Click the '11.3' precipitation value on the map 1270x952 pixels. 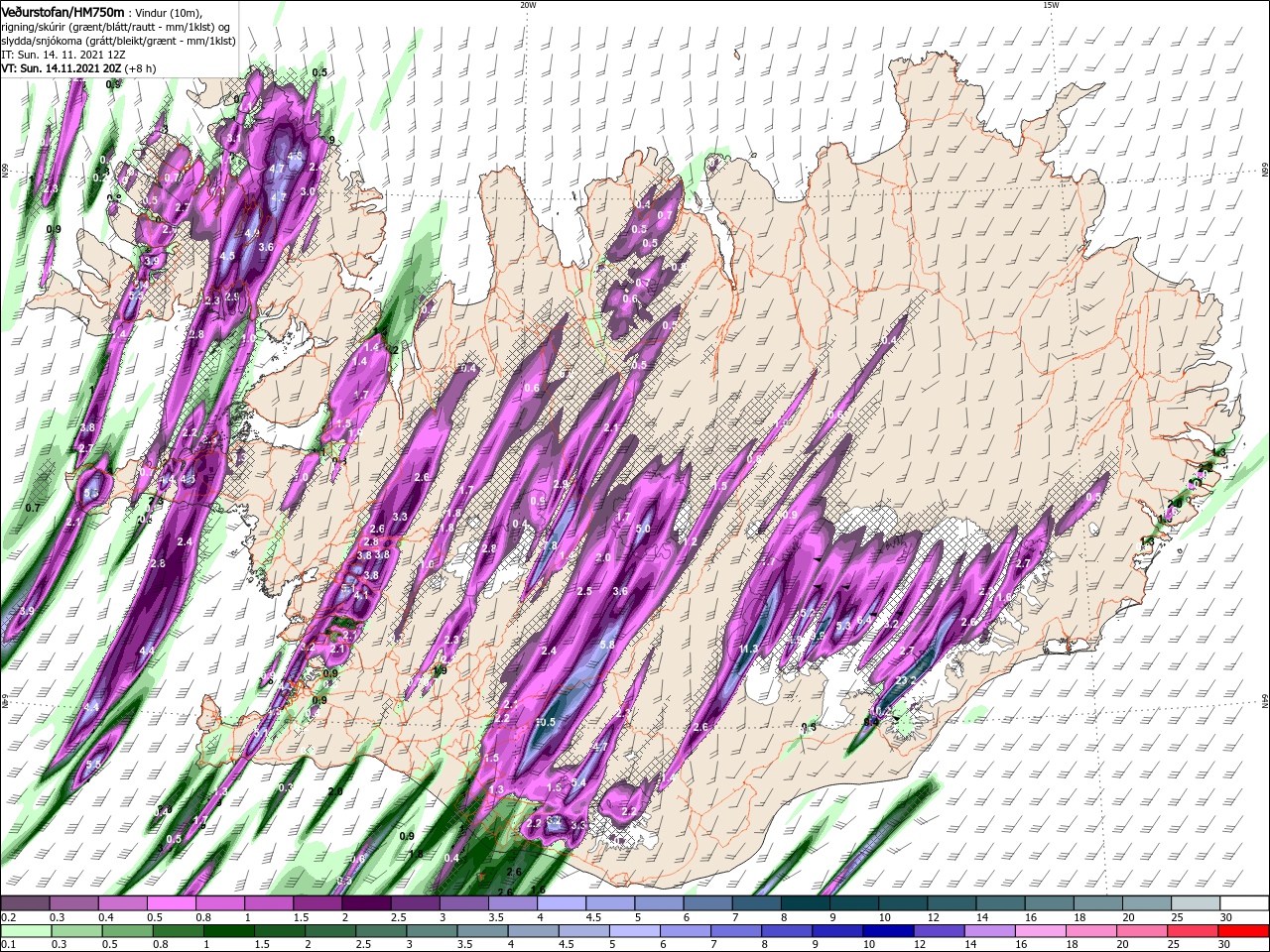749,650
